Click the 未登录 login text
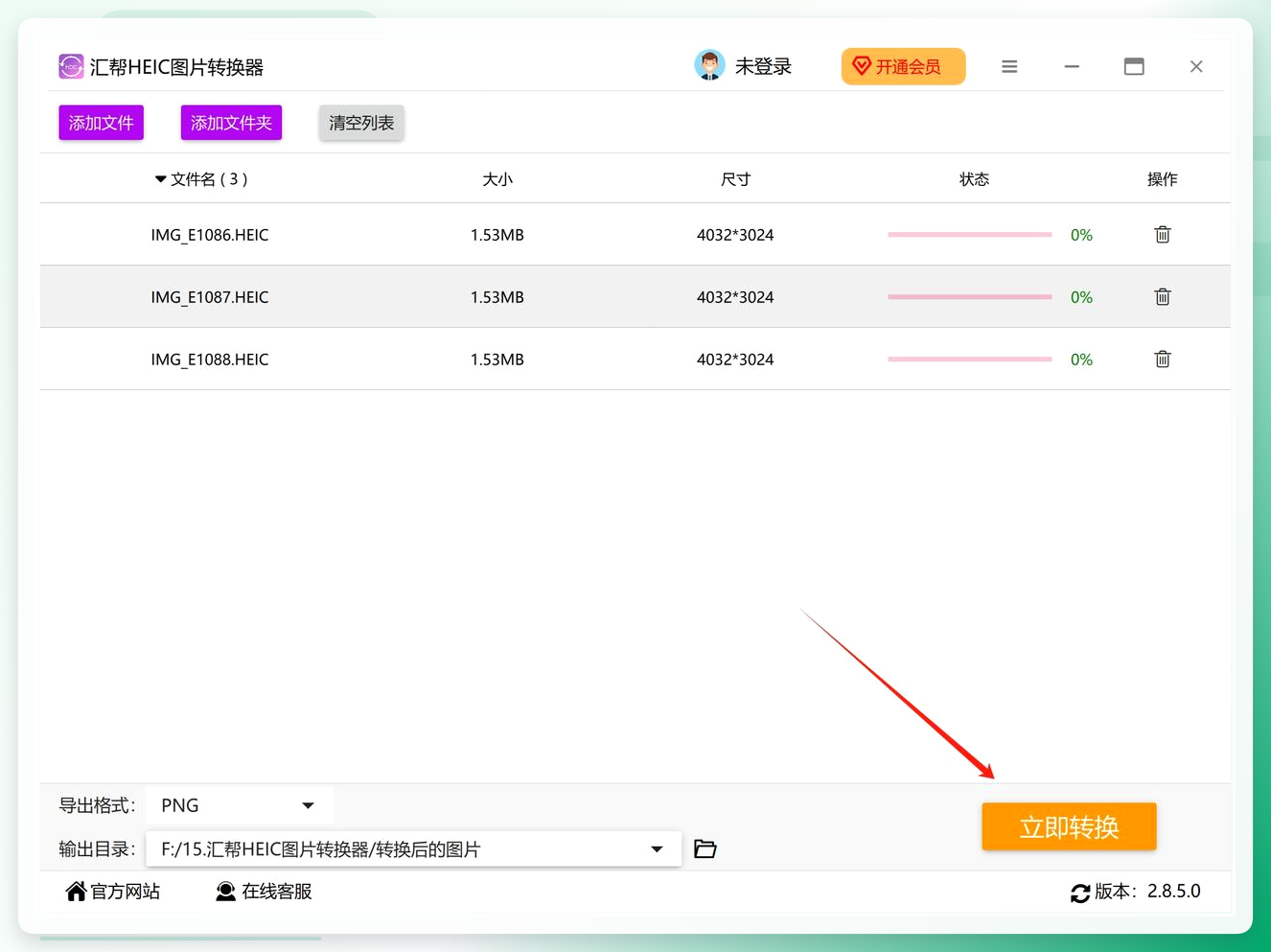The image size is (1271, 952). coord(763,66)
